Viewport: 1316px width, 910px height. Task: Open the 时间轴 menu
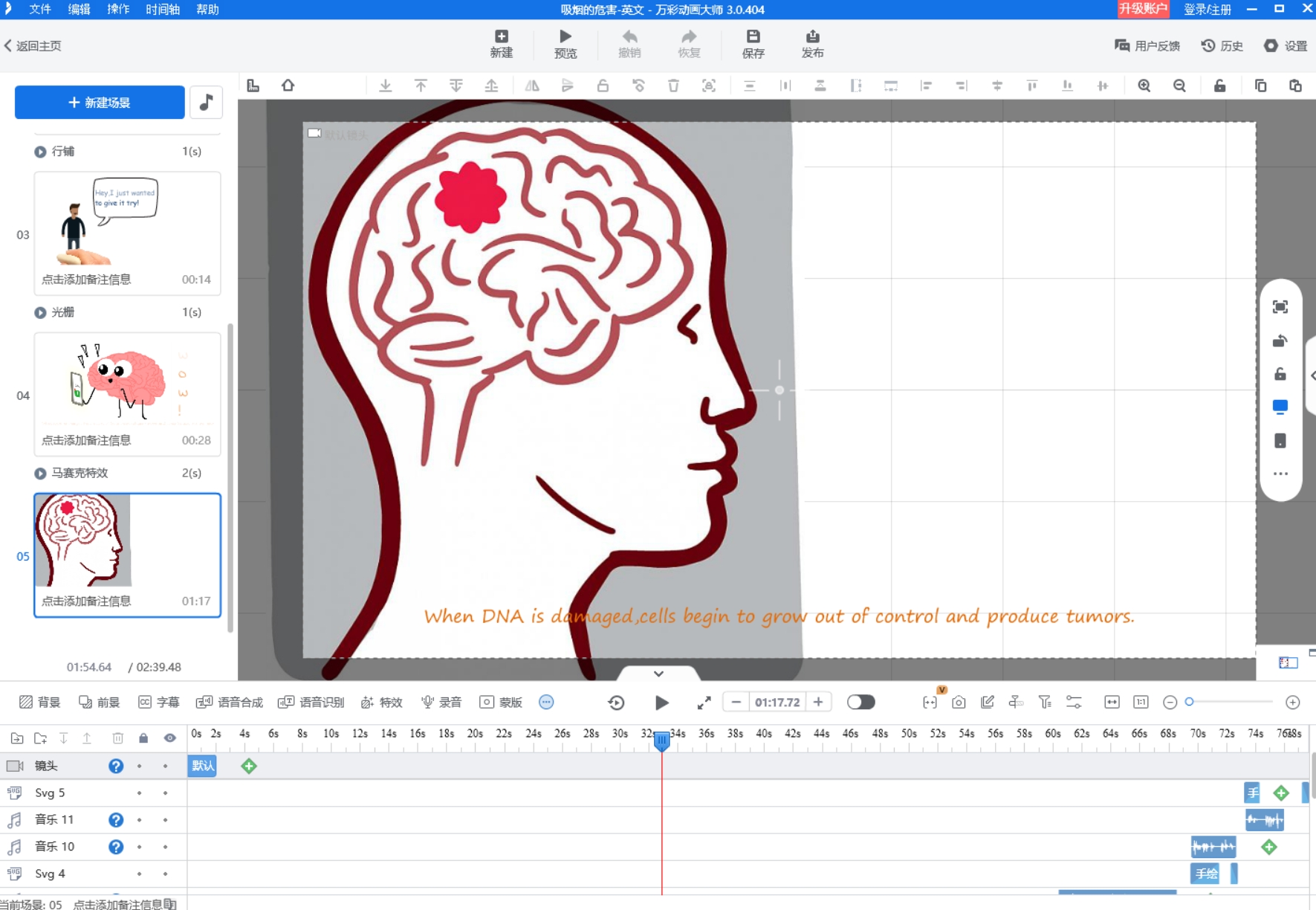click(163, 10)
